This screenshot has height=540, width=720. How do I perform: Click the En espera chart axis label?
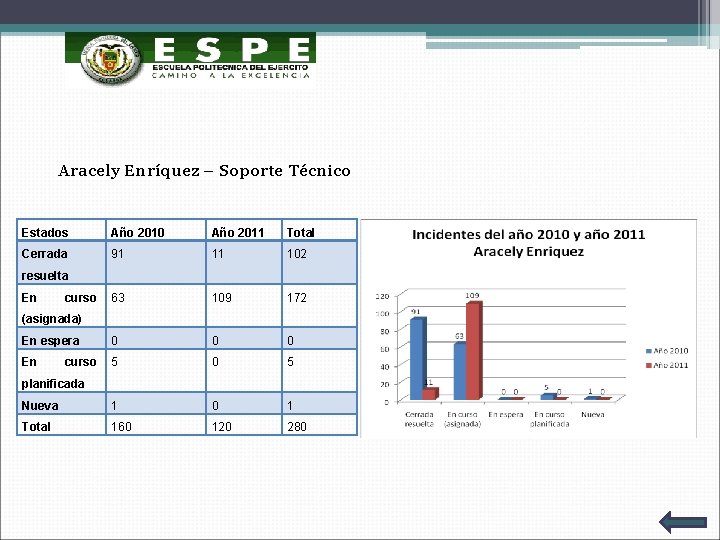(x=506, y=415)
